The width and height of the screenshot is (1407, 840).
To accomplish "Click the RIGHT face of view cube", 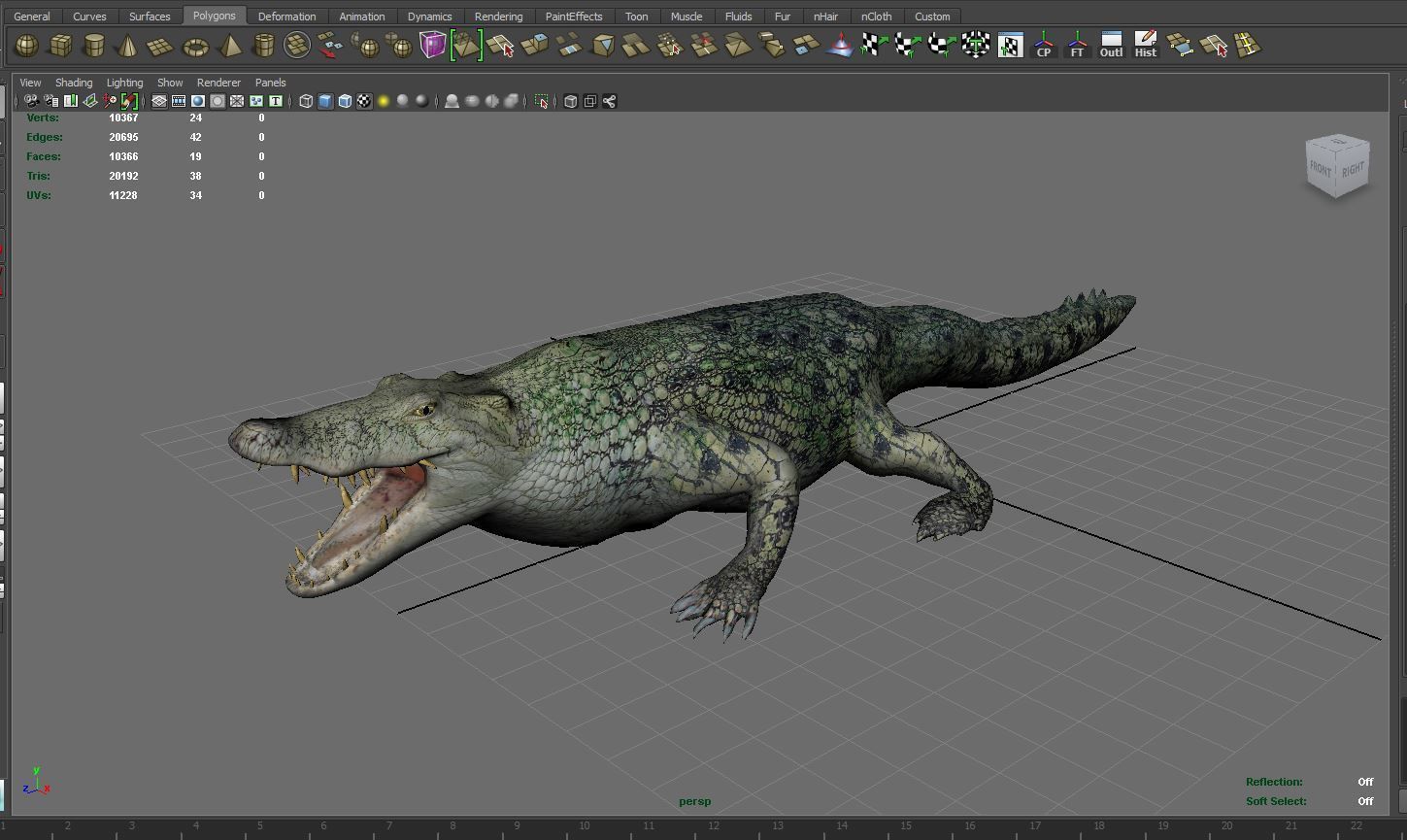I will [x=1353, y=168].
